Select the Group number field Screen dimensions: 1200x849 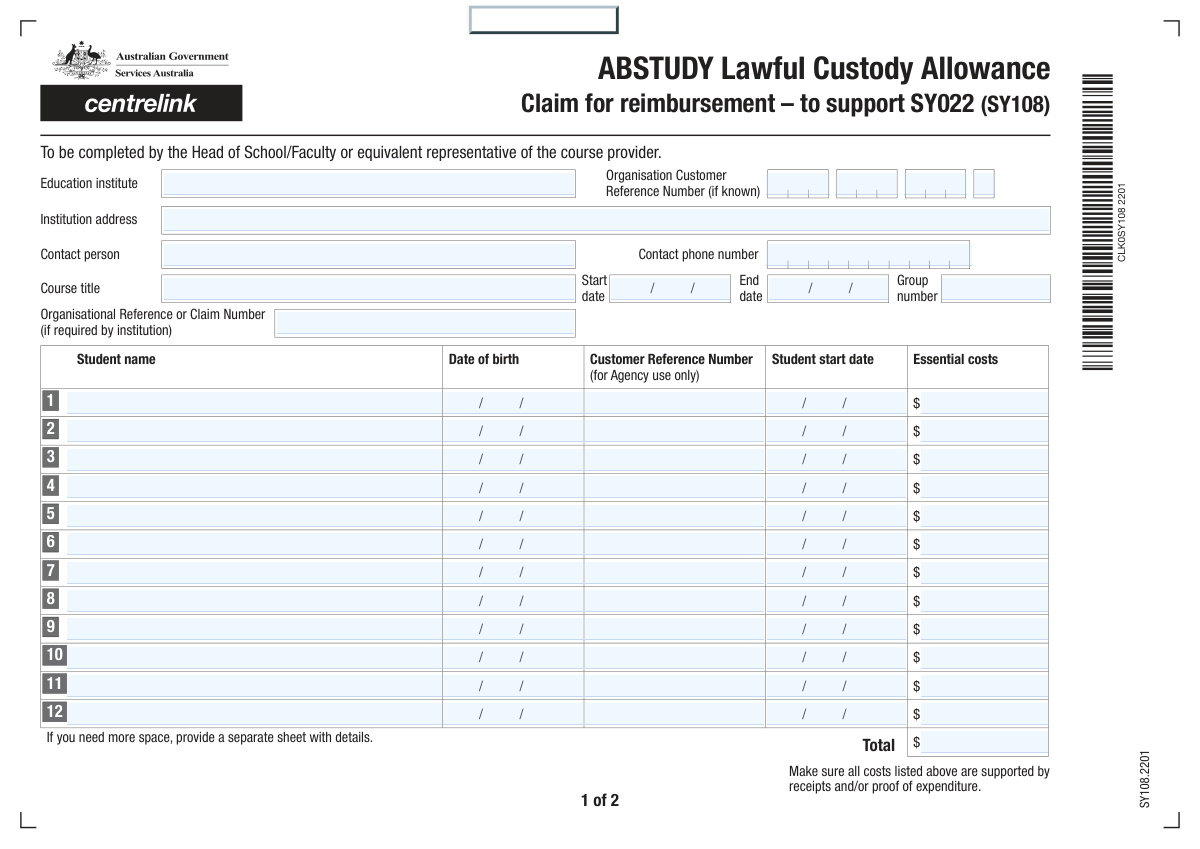click(x=996, y=289)
